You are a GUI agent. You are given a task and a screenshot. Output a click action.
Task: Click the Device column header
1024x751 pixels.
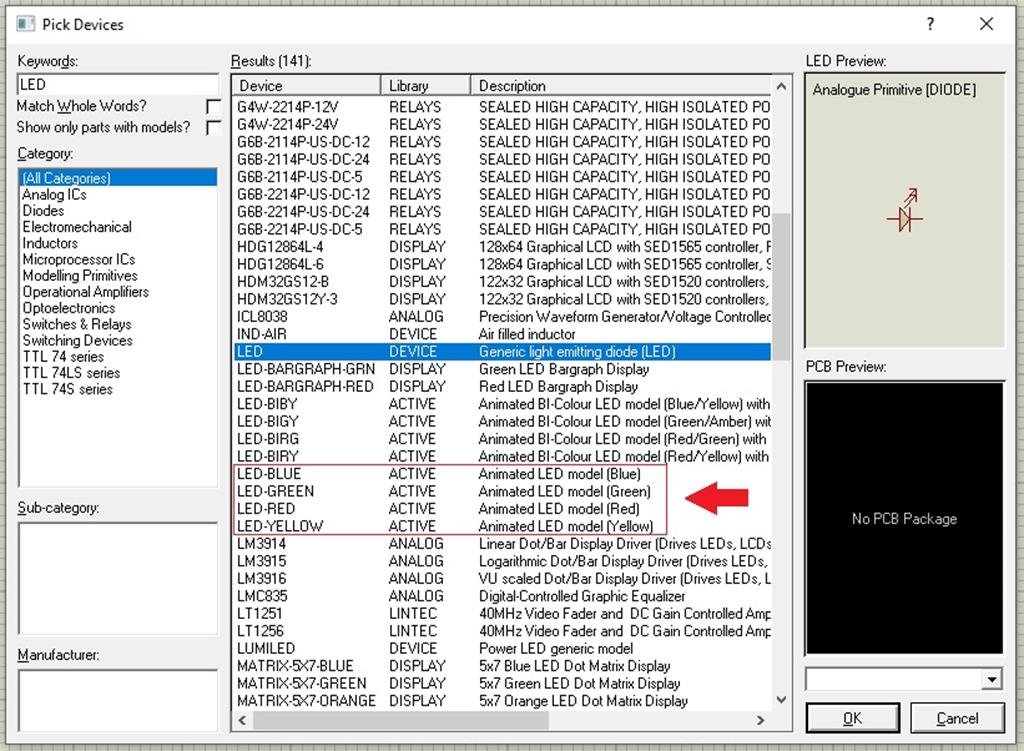[305, 85]
